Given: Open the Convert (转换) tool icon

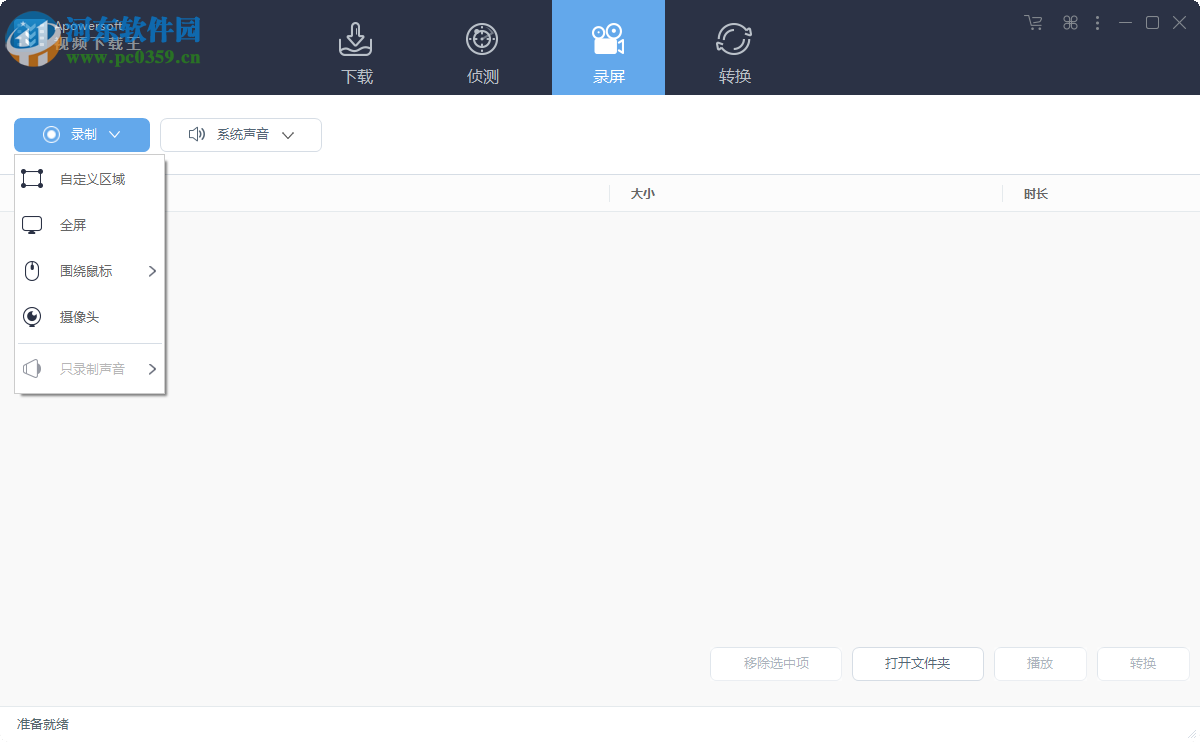Looking at the screenshot, I should tap(734, 40).
